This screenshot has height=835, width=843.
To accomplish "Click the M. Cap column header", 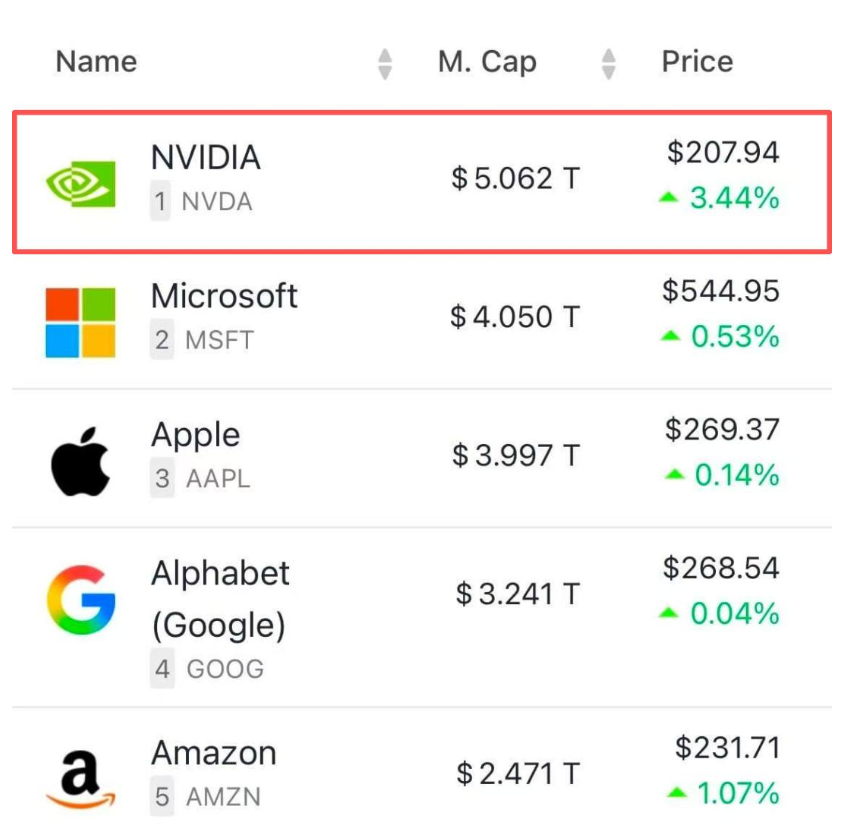I will pos(487,62).
